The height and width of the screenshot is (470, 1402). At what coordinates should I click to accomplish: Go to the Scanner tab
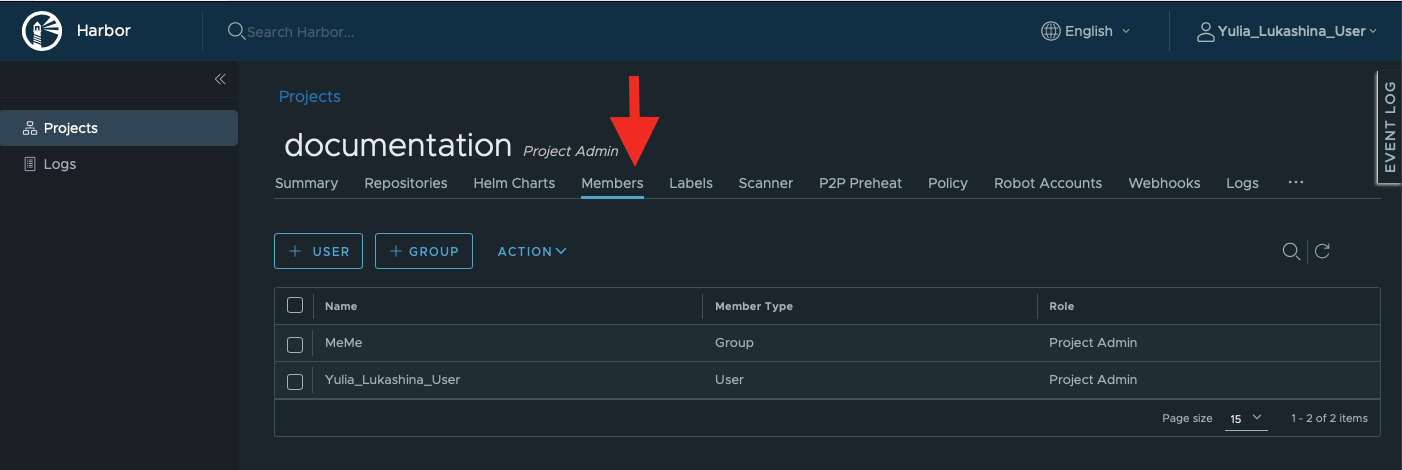[x=766, y=183]
